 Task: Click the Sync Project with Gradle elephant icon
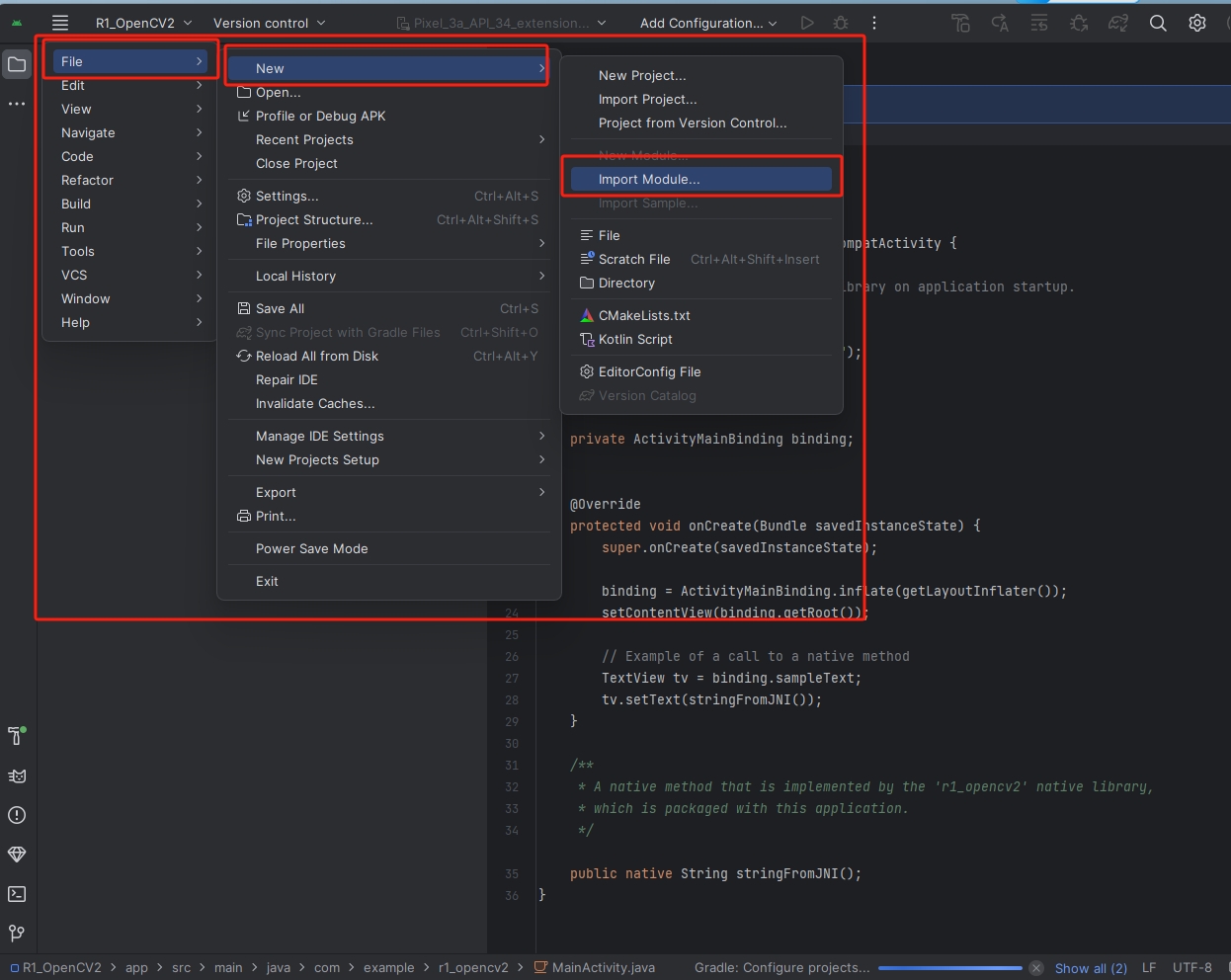[1118, 23]
